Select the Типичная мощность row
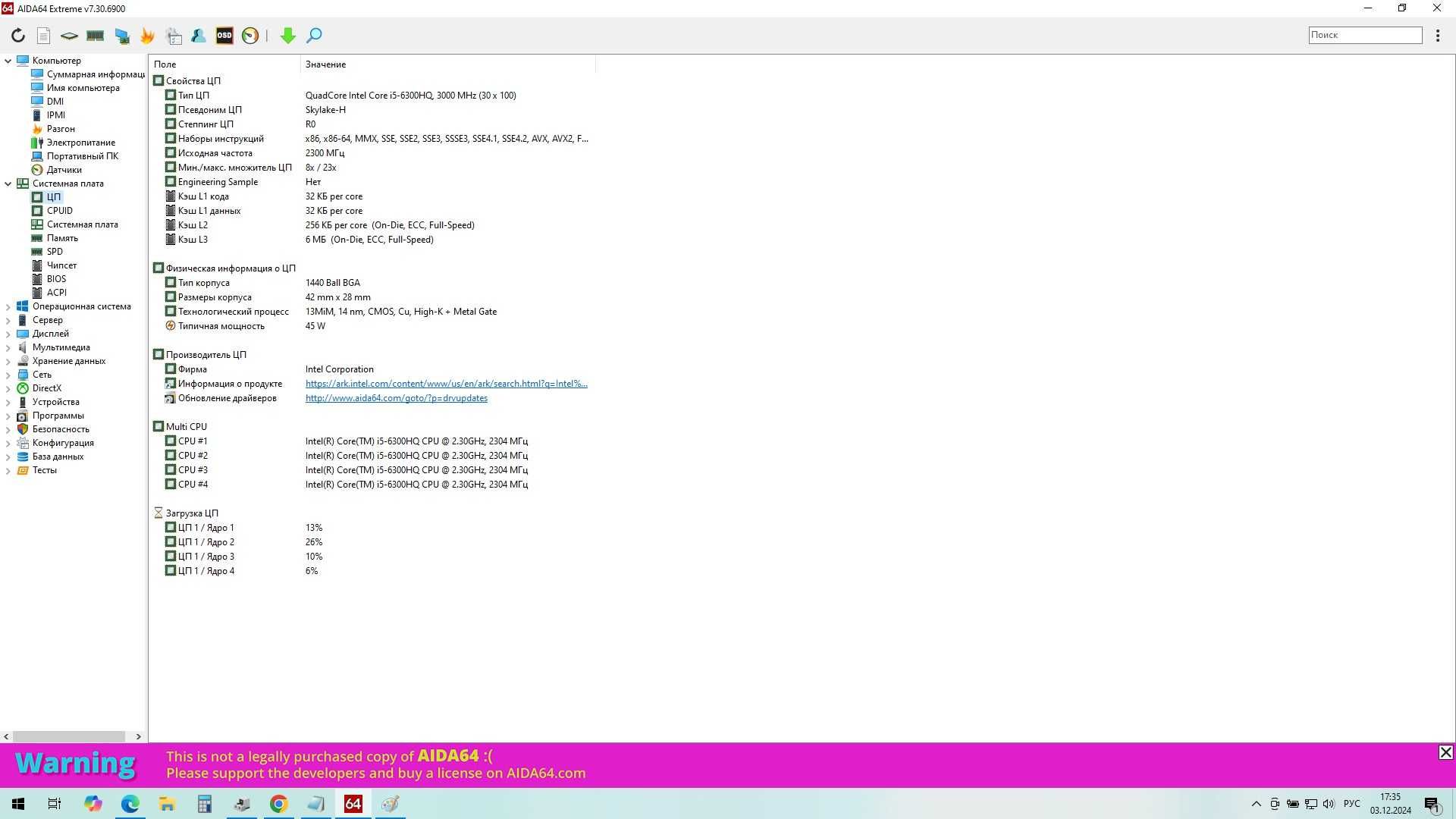Screen dimensions: 1456x819 pyautogui.click(x=372, y=326)
